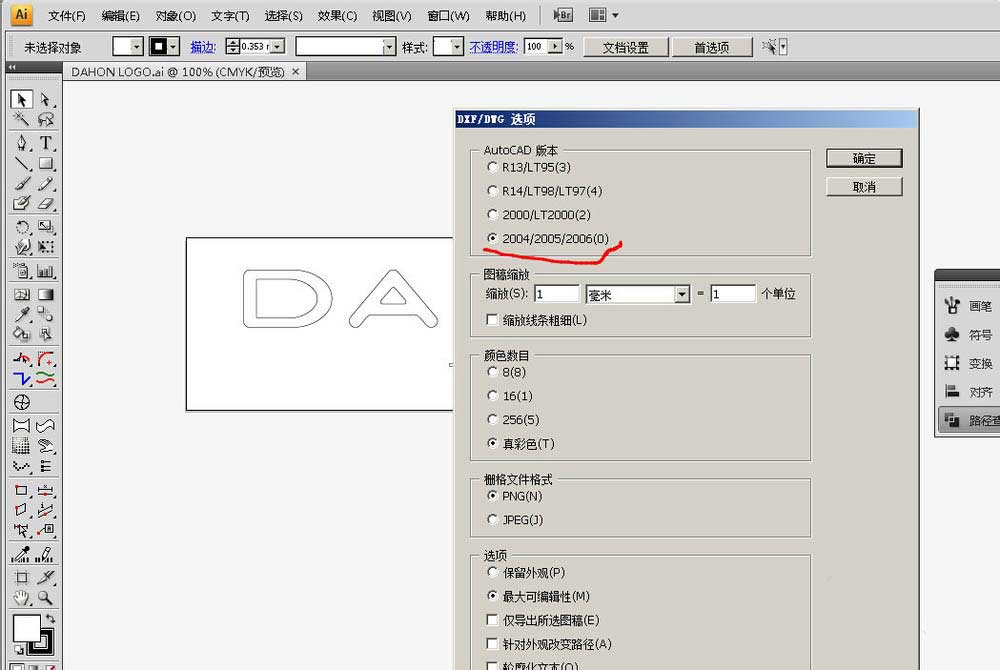Open the 变换 (Transform) panel
Viewport: 1000px width, 670px height.
click(x=968, y=363)
